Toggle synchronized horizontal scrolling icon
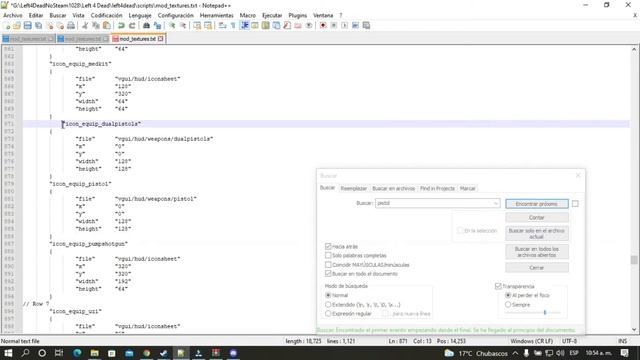This screenshot has width=640, height=360. (208, 25)
